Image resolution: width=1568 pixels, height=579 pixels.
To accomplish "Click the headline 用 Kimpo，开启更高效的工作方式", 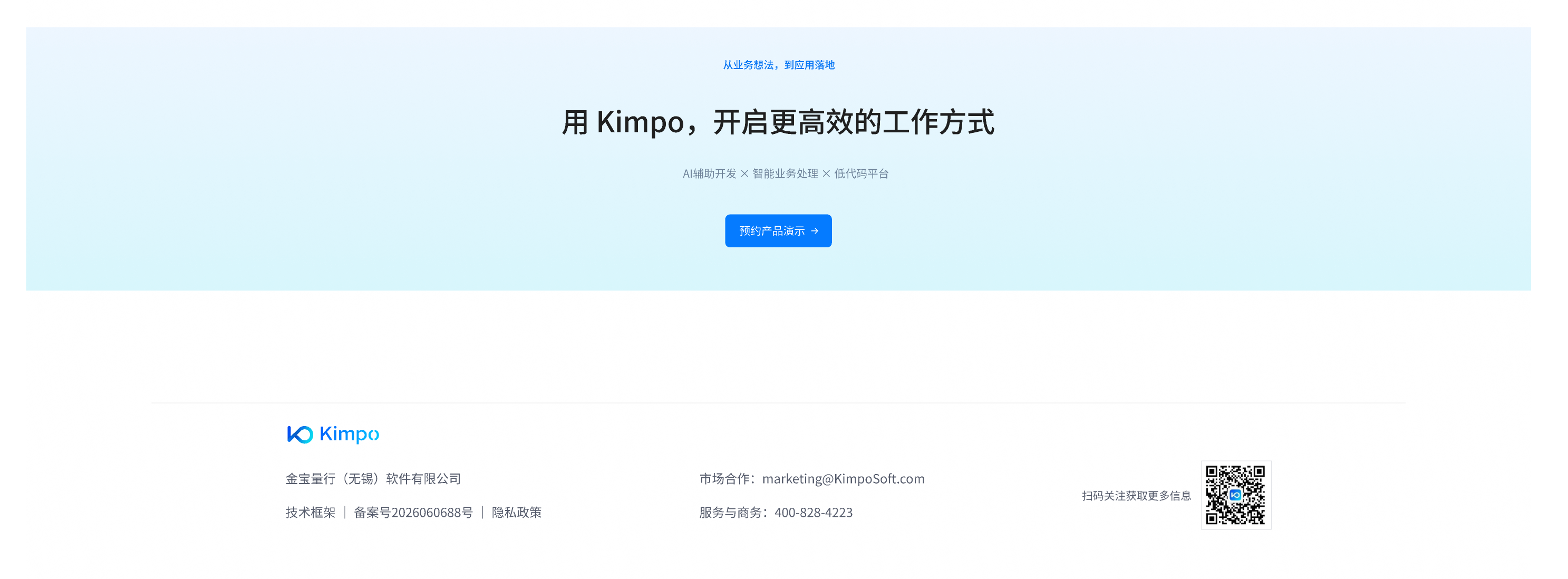I will [x=778, y=122].
